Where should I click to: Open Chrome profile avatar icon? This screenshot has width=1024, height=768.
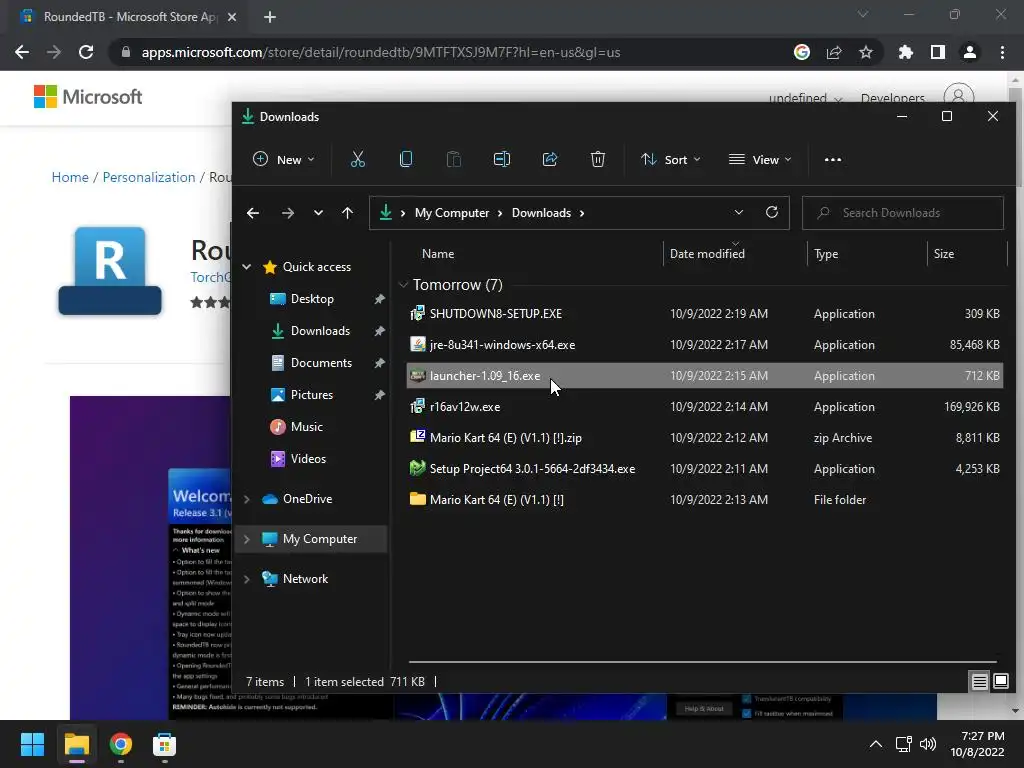pos(970,52)
